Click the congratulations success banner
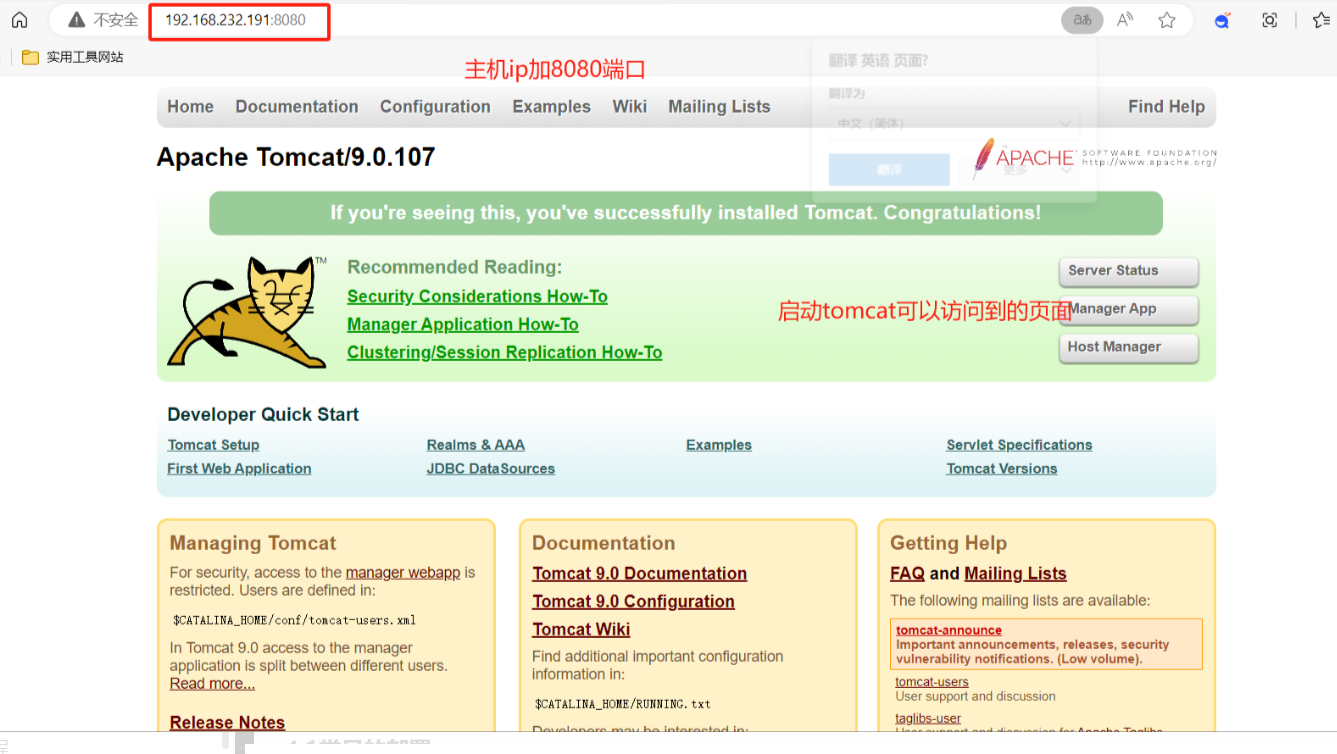The width and height of the screenshot is (1337, 754). click(x=685, y=213)
